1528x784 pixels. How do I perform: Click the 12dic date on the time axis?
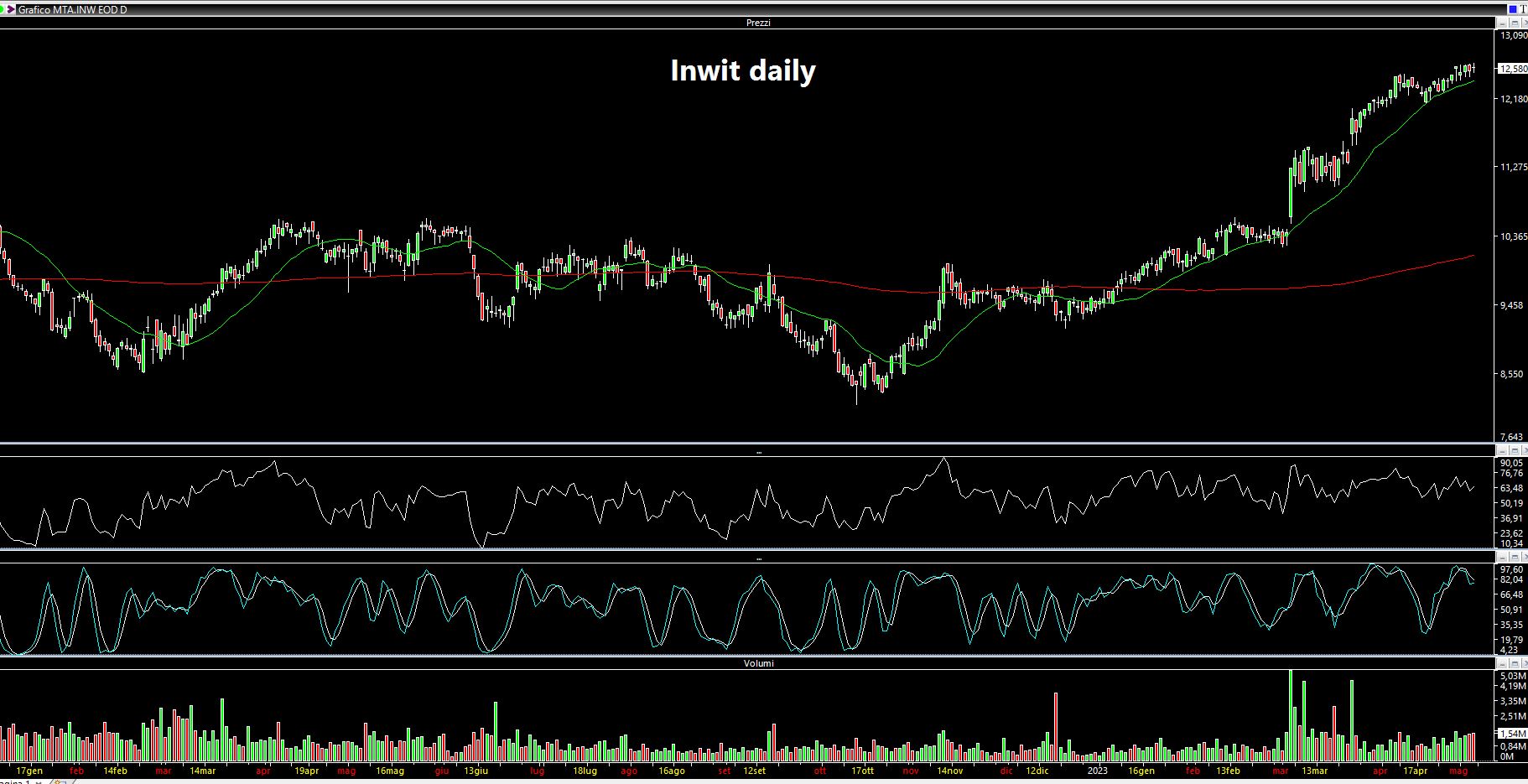1037,771
